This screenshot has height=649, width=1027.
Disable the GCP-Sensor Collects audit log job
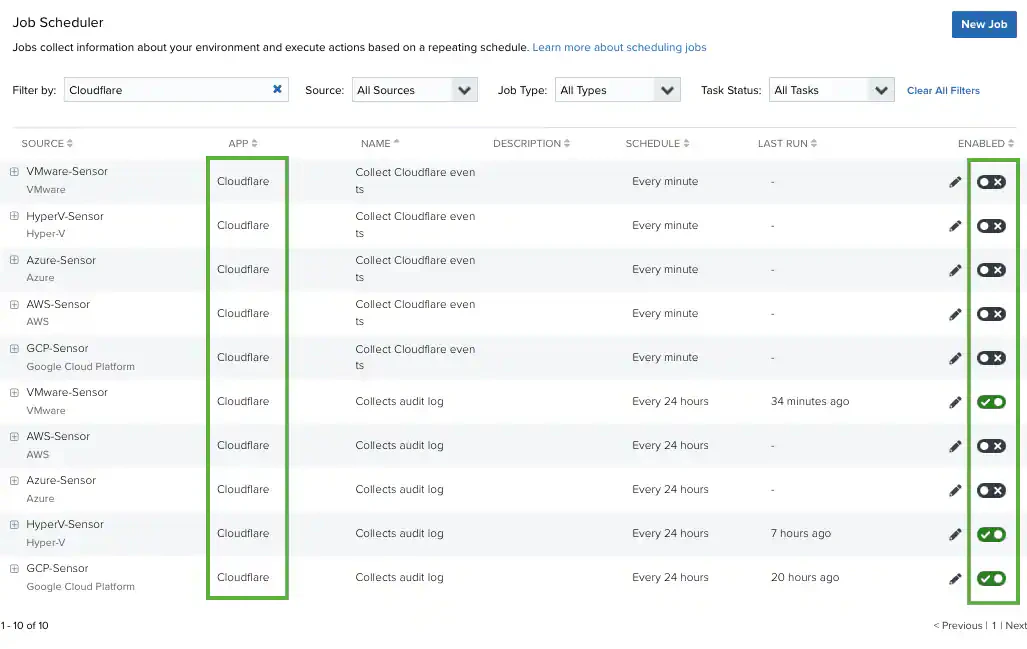991,578
